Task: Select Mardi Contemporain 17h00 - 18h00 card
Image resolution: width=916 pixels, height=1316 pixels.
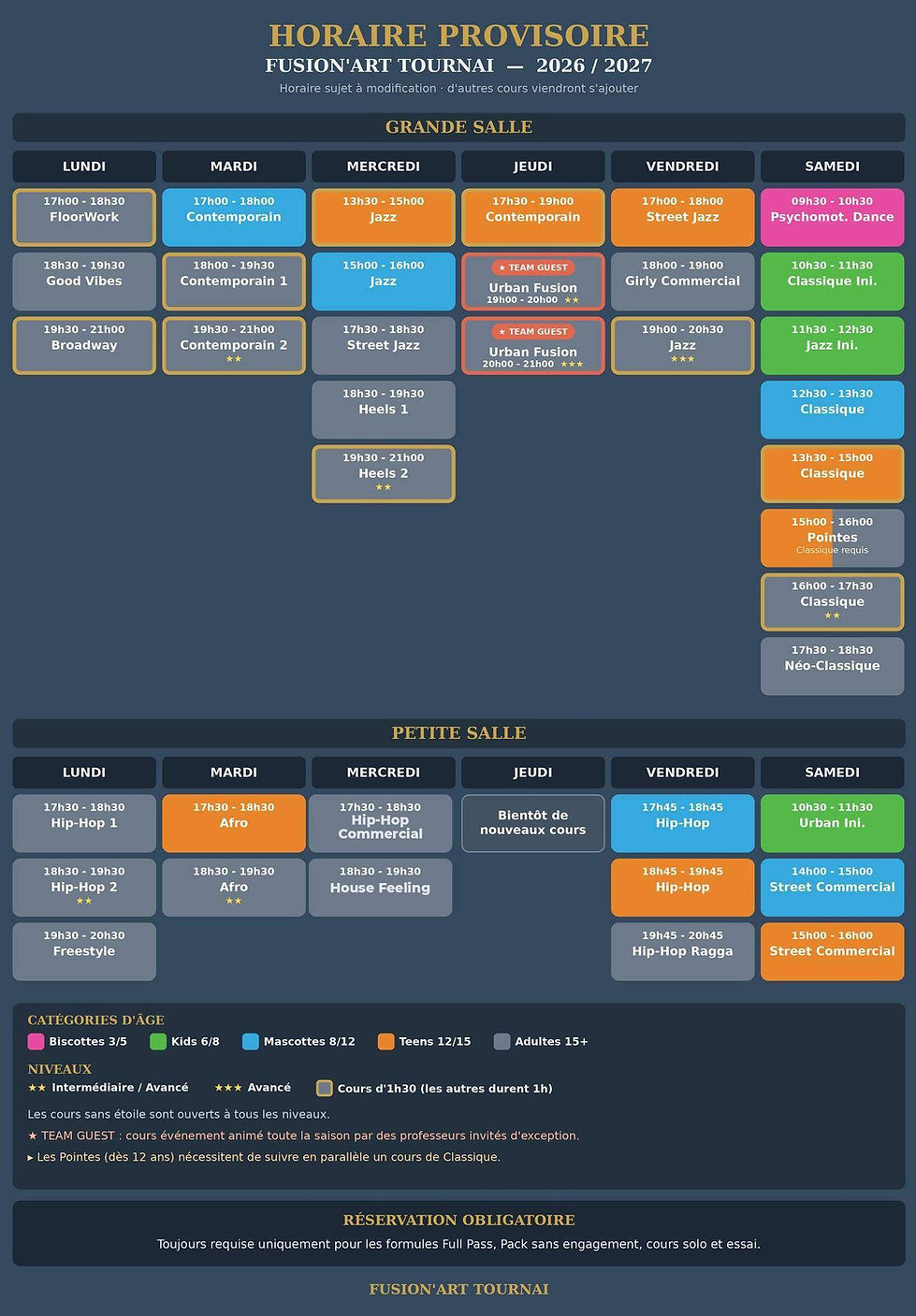Action: point(234,217)
